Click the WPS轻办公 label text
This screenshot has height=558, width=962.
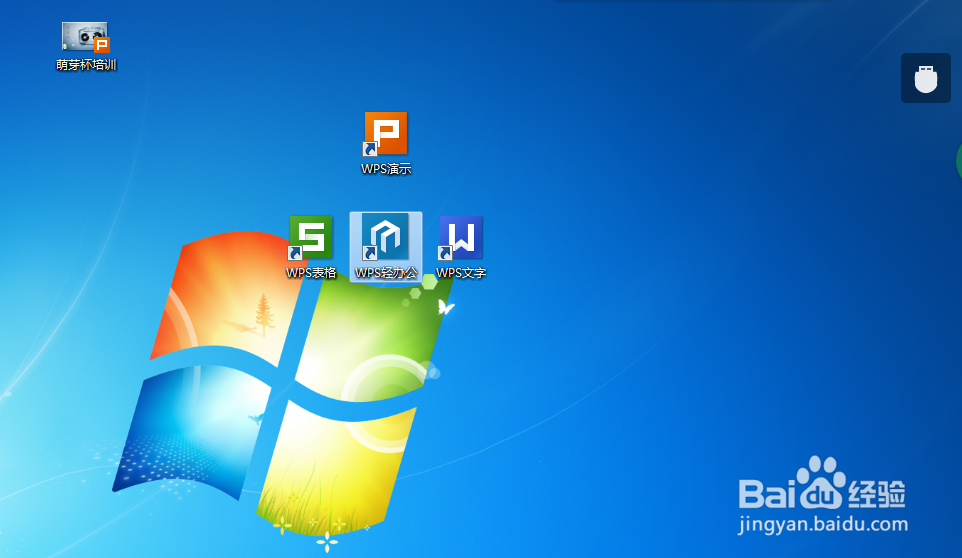[386, 273]
